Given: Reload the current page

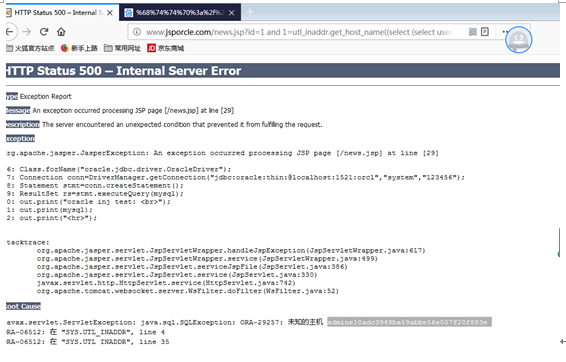Looking at the screenshot, I should (x=44, y=32).
